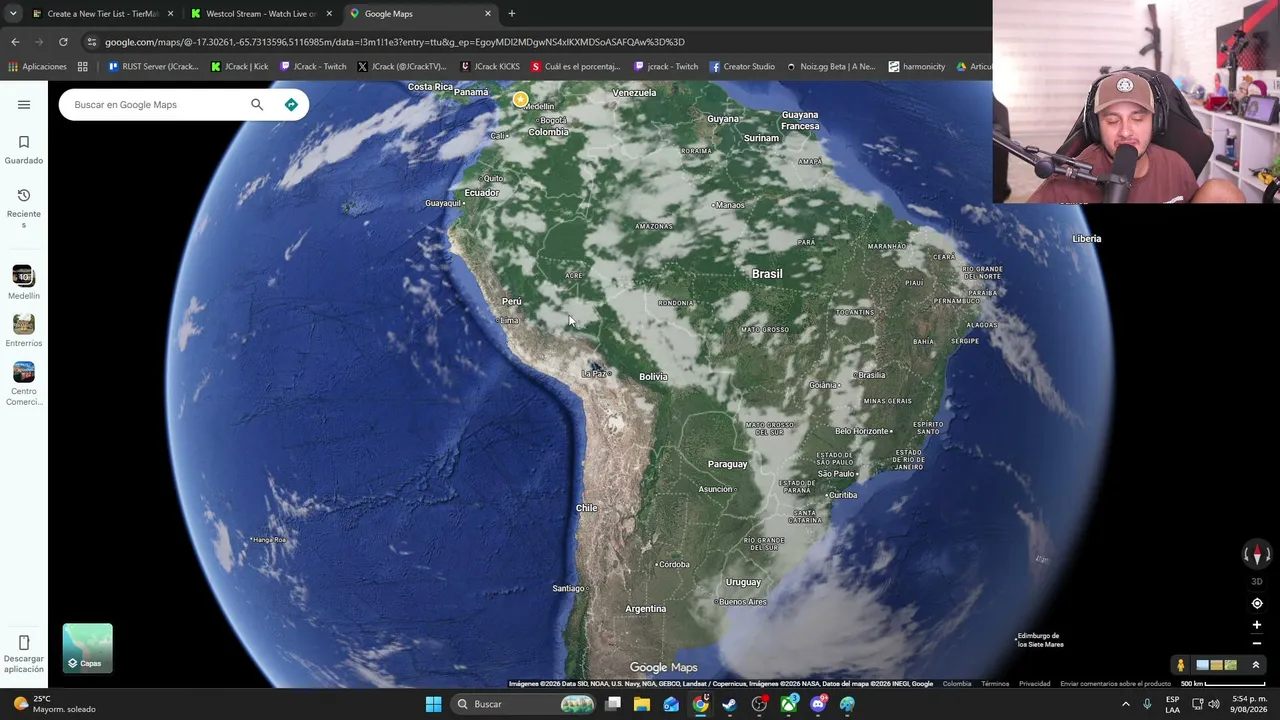
Task: Zoom out with the minus button
Action: pos(1257,643)
